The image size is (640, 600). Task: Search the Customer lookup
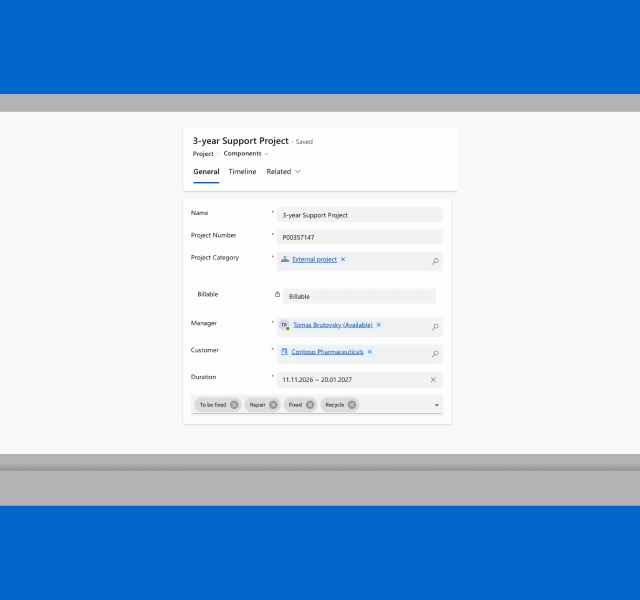[436, 354]
